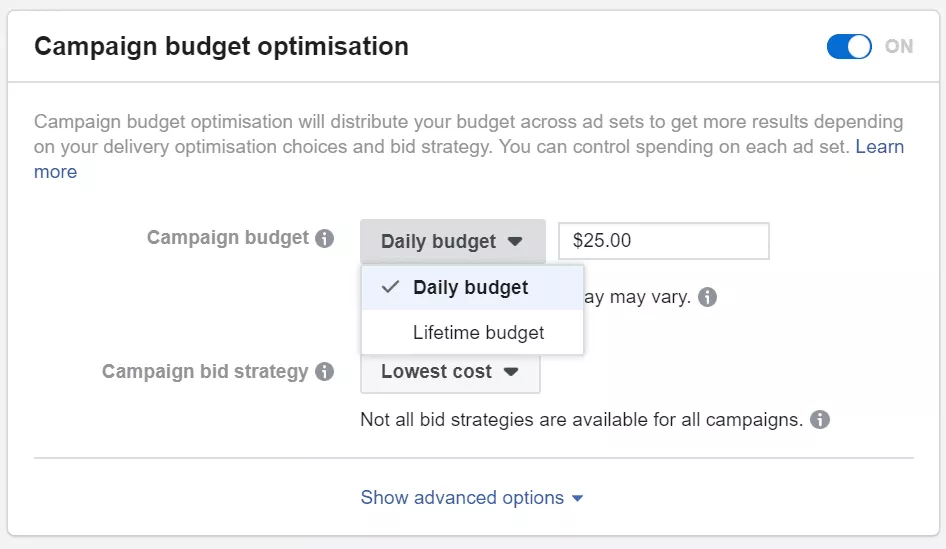Click the info icon after "may vary"
The height and width of the screenshot is (549, 946).
click(708, 297)
